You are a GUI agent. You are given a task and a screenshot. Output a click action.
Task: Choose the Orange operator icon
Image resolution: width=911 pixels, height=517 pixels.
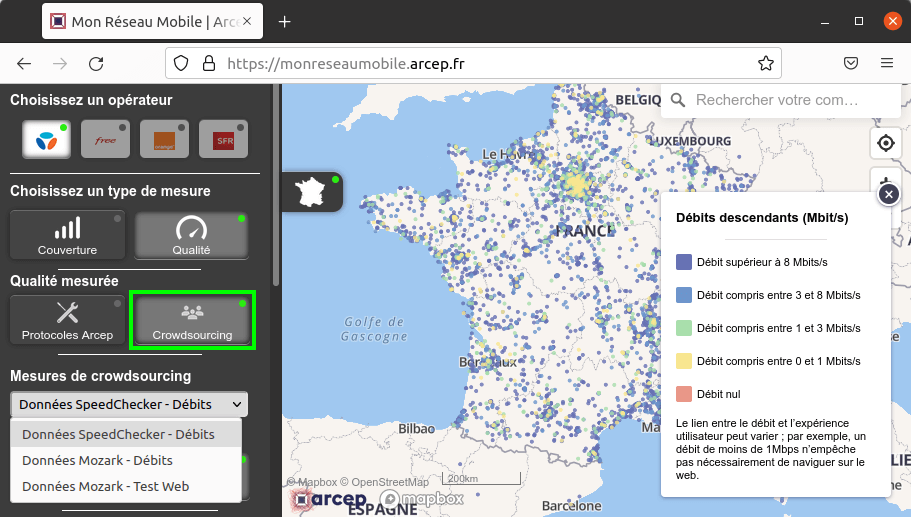pyautogui.click(x=164, y=140)
